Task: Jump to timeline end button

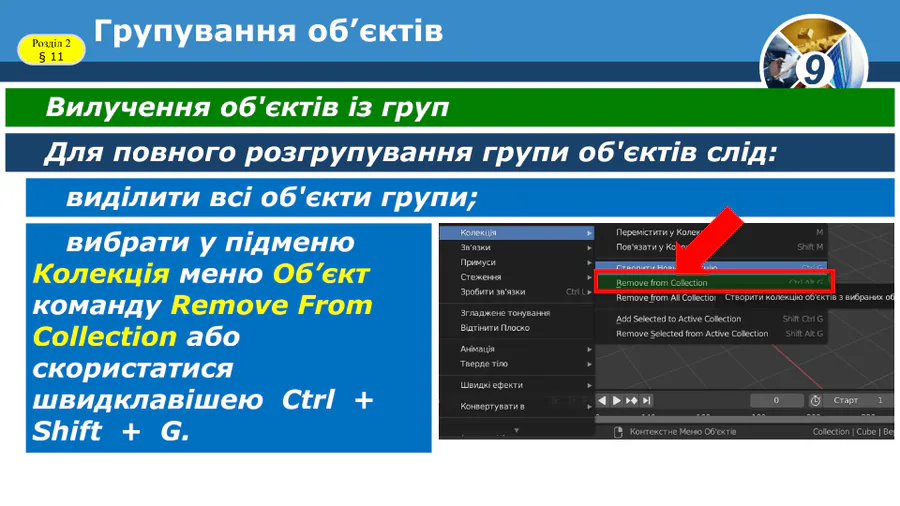Action: point(647,401)
